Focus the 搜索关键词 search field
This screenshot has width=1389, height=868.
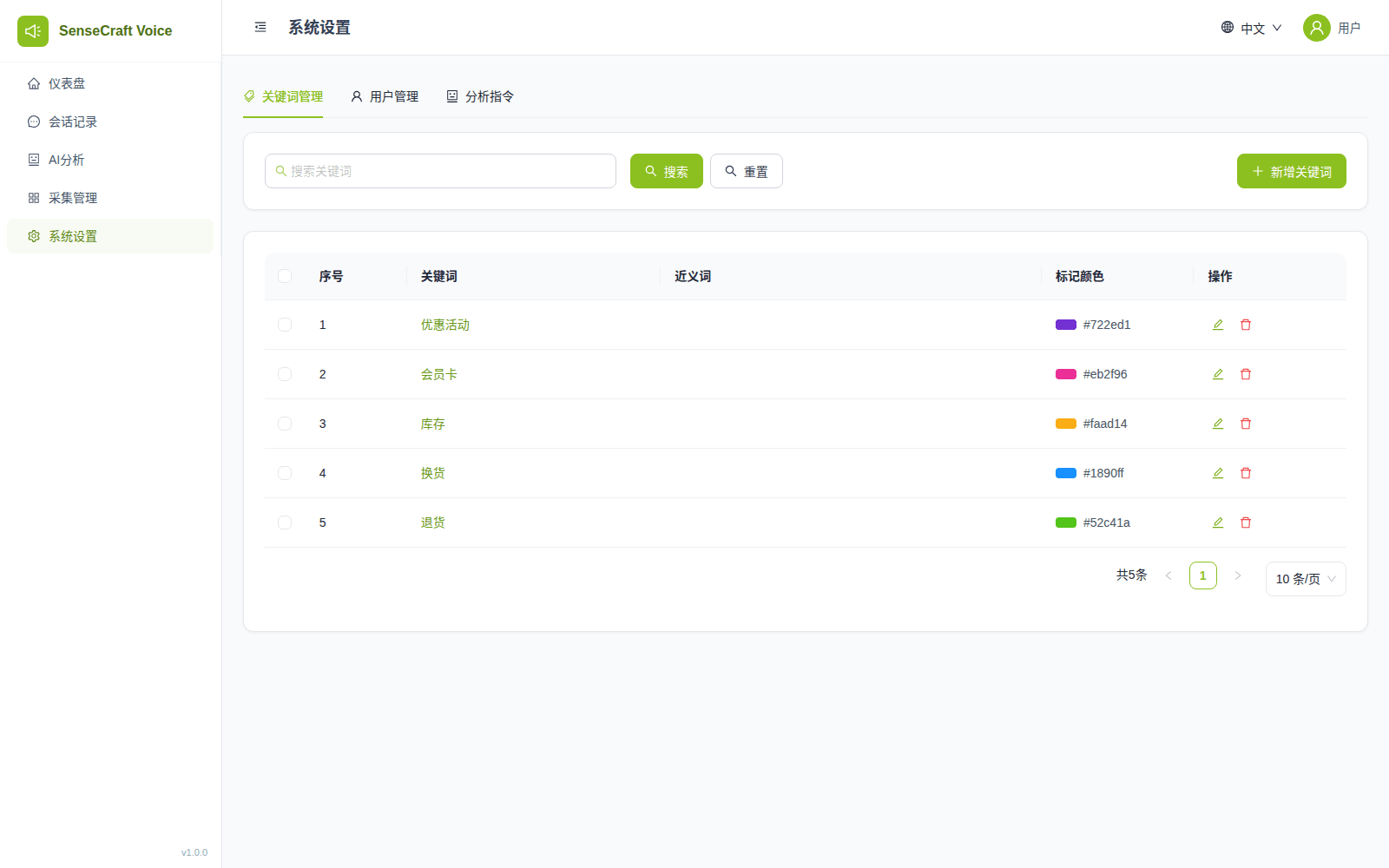(x=440, y=171)
